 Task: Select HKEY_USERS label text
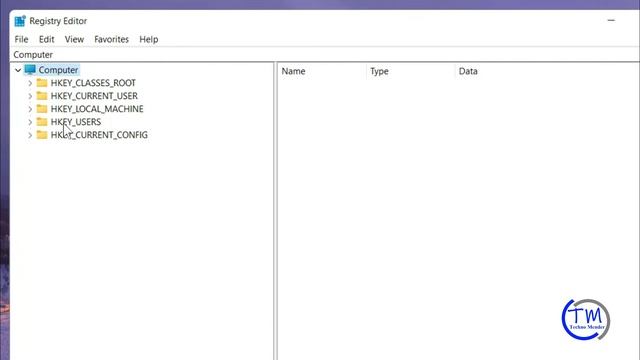click(76, 122)
